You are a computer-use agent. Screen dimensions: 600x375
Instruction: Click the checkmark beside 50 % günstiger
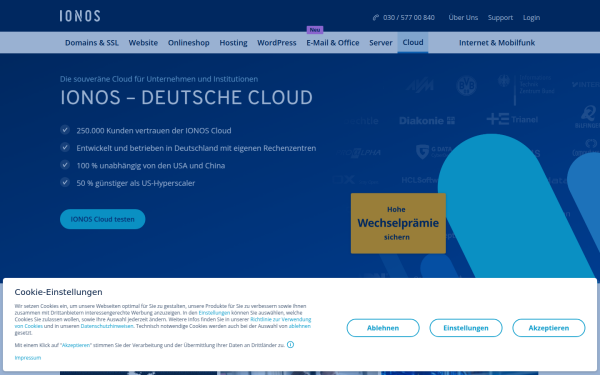pyautogui.click(x=65, y=183)
